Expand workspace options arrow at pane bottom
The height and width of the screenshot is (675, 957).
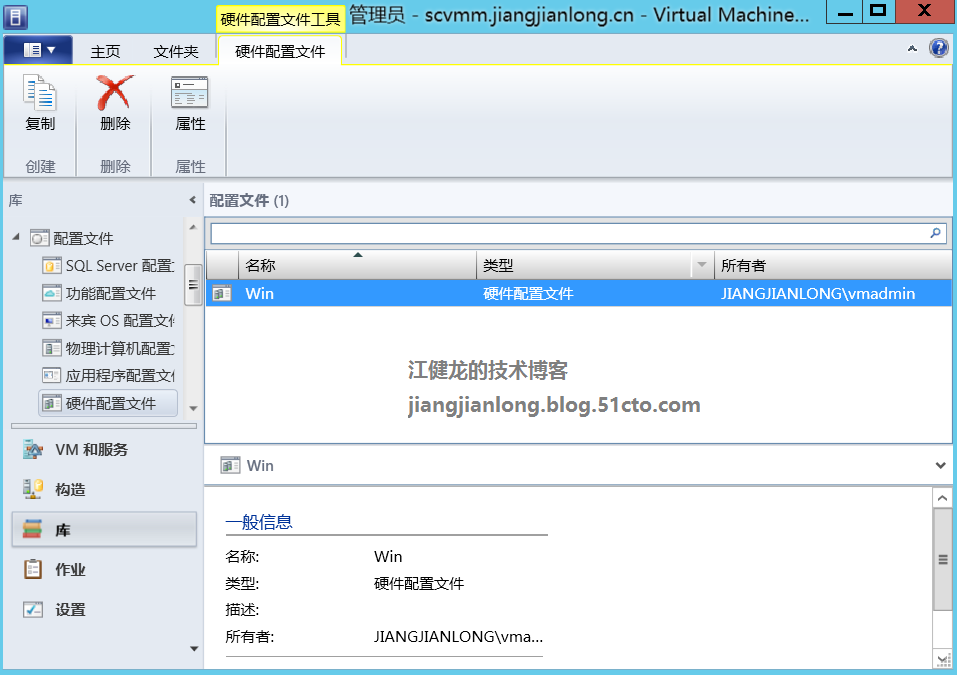click(193, 649)
